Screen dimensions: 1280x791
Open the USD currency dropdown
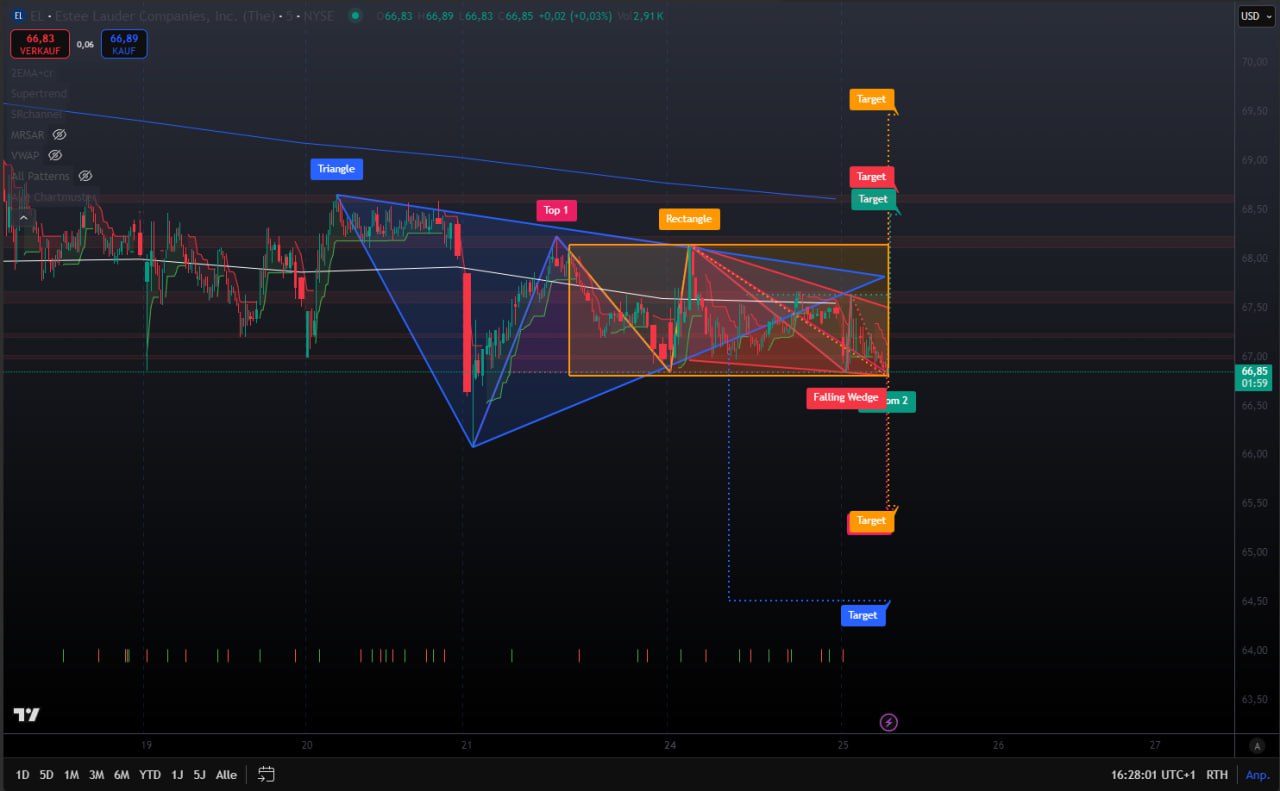(x=1254, y=16)
